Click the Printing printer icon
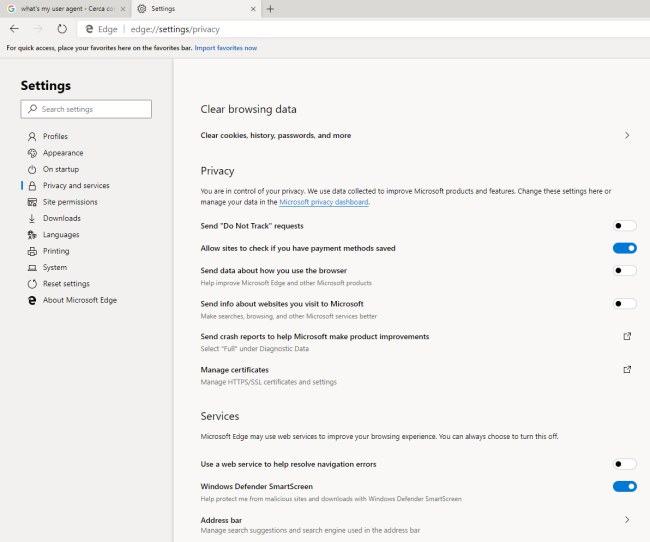 pyautogui.click(x=32, y=251)
